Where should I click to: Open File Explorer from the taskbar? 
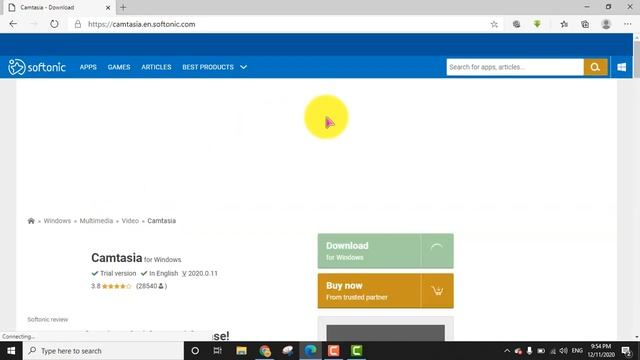coord(241,351)
